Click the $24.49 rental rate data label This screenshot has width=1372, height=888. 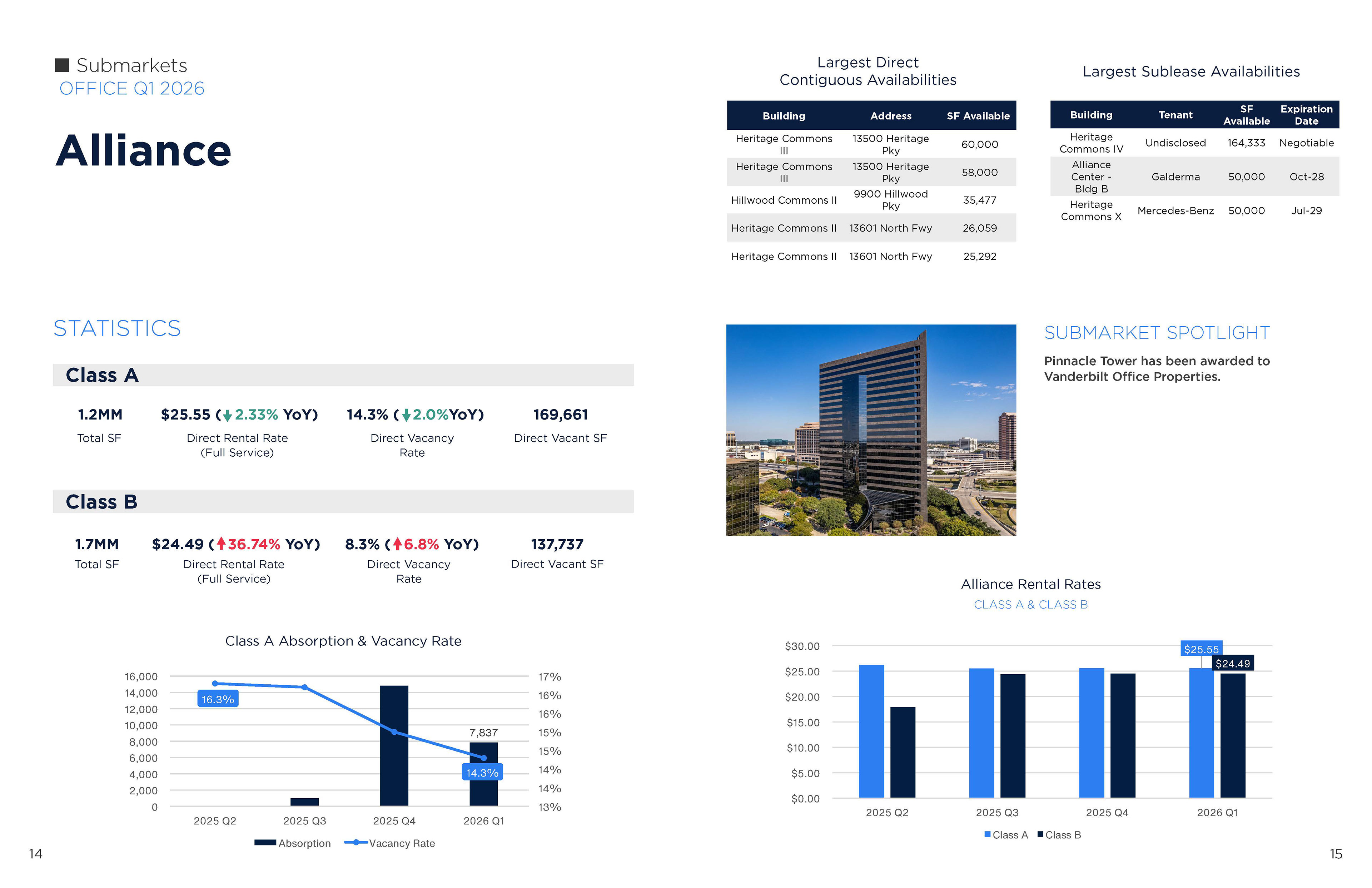click(1233, 664)
